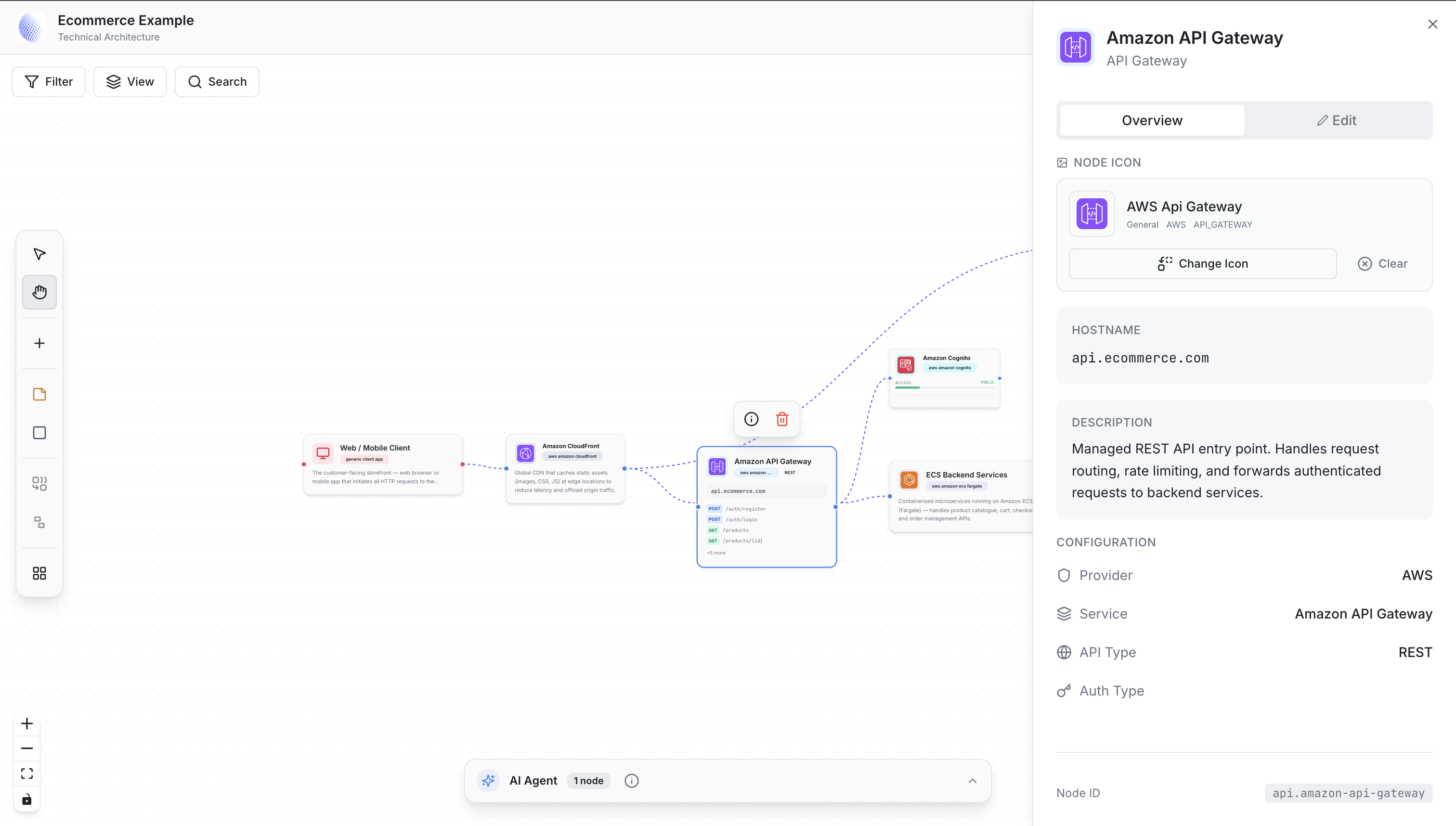Click the 'aws amazon cloudfront' tag
The height and width of the screenshot is (826, 1456).
click(572, 456)
